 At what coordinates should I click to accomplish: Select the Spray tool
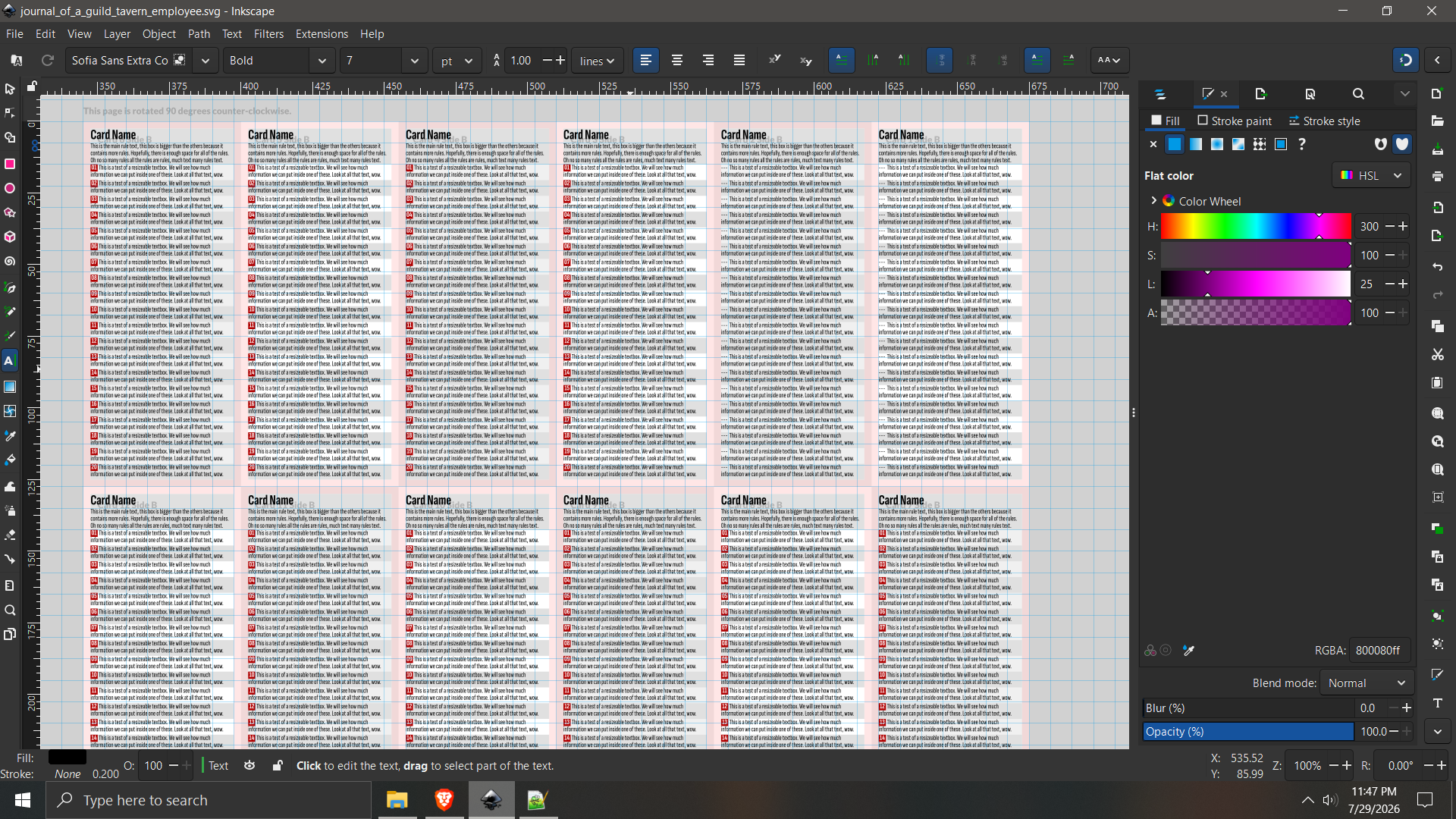[10, 510]
